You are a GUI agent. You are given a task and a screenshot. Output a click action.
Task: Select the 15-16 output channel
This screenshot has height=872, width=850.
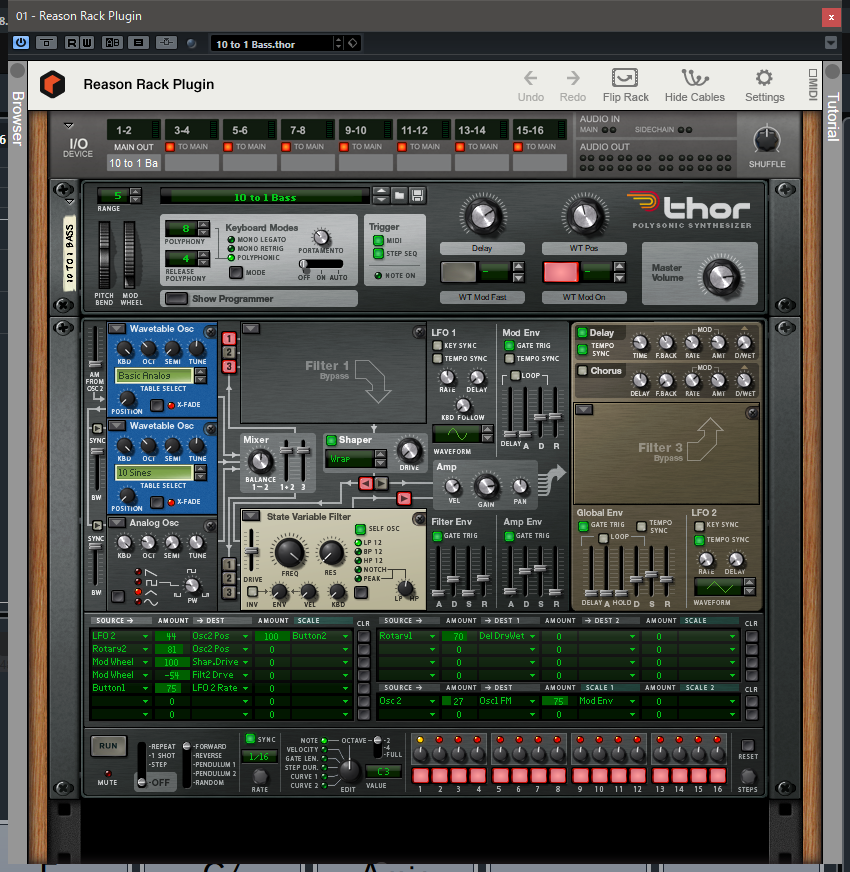click(x=539, y=130)
